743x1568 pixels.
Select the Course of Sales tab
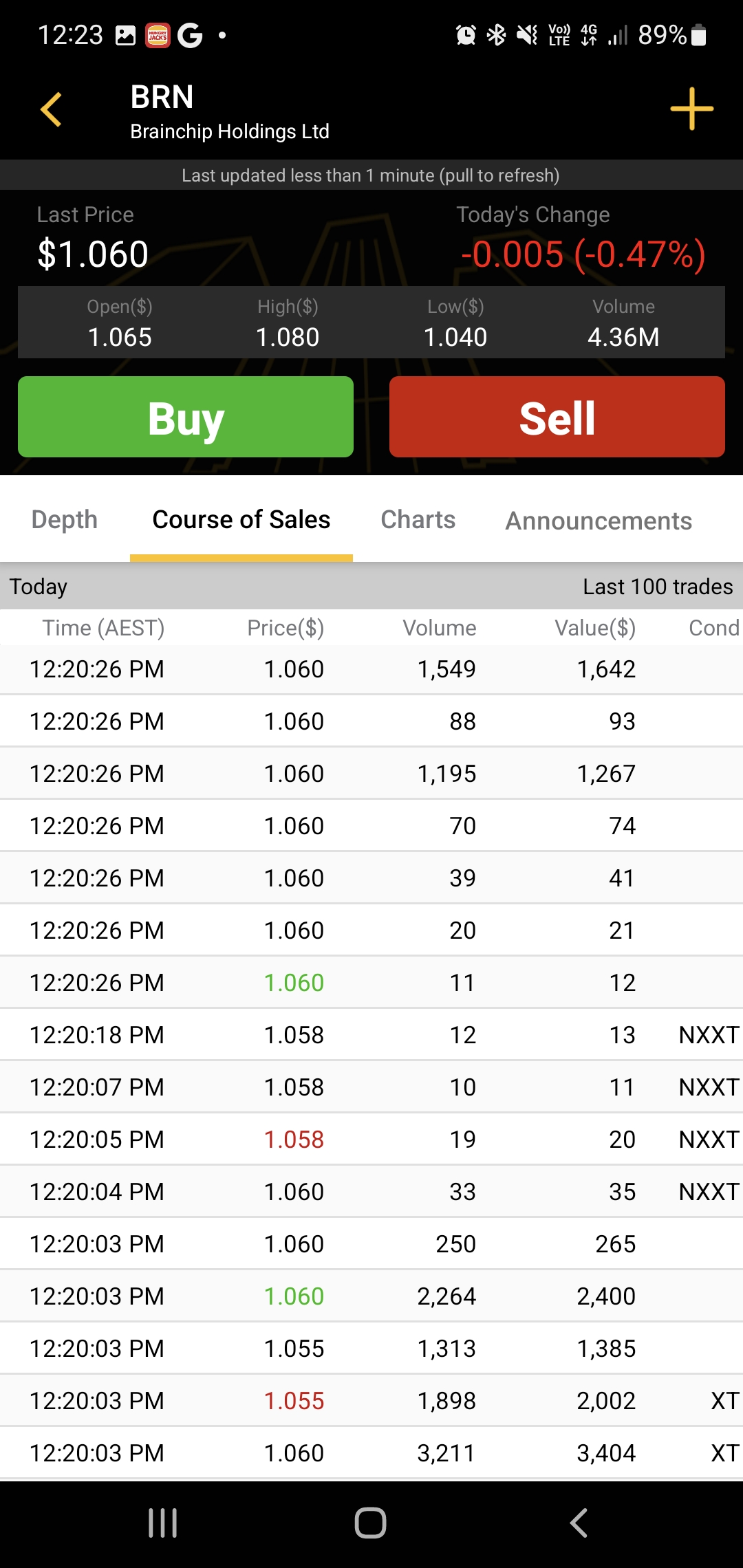click(241, 520)
